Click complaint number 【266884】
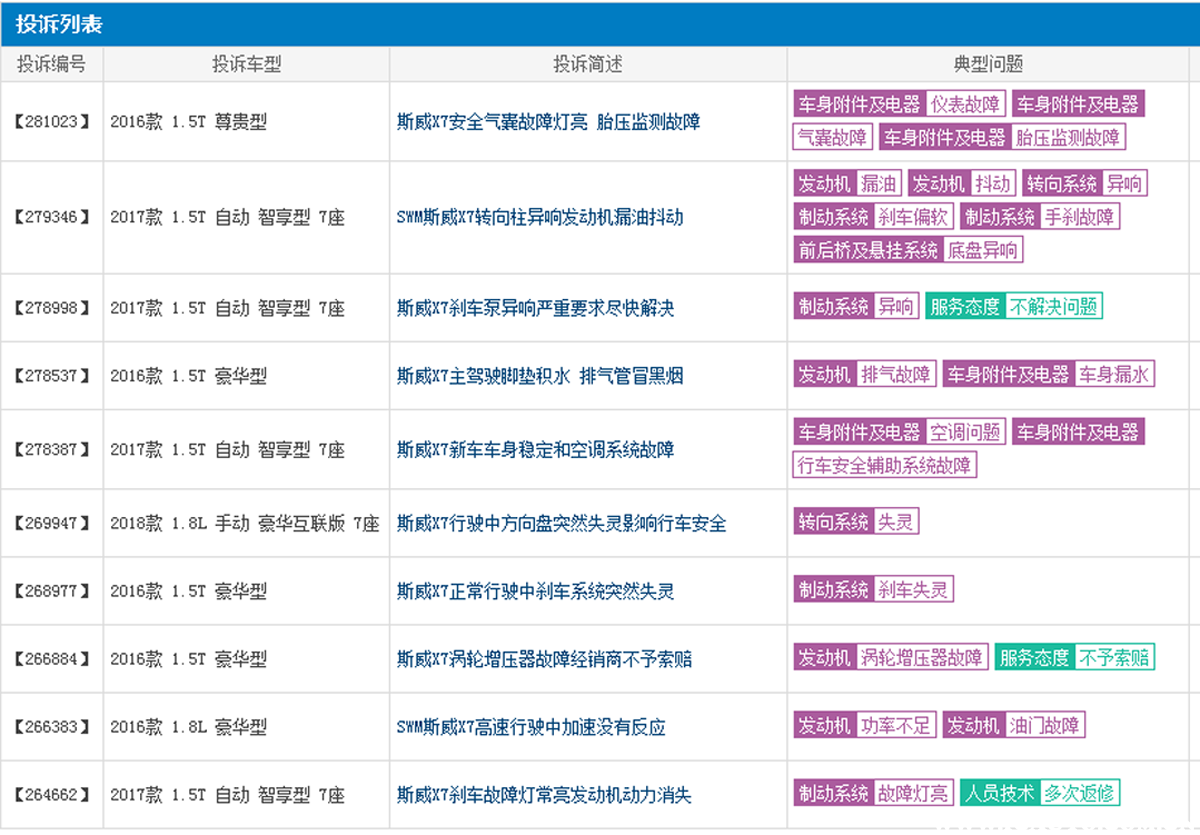Viewport: 1200px width, 835px height. pyautogui.click(x=52, y=659)
